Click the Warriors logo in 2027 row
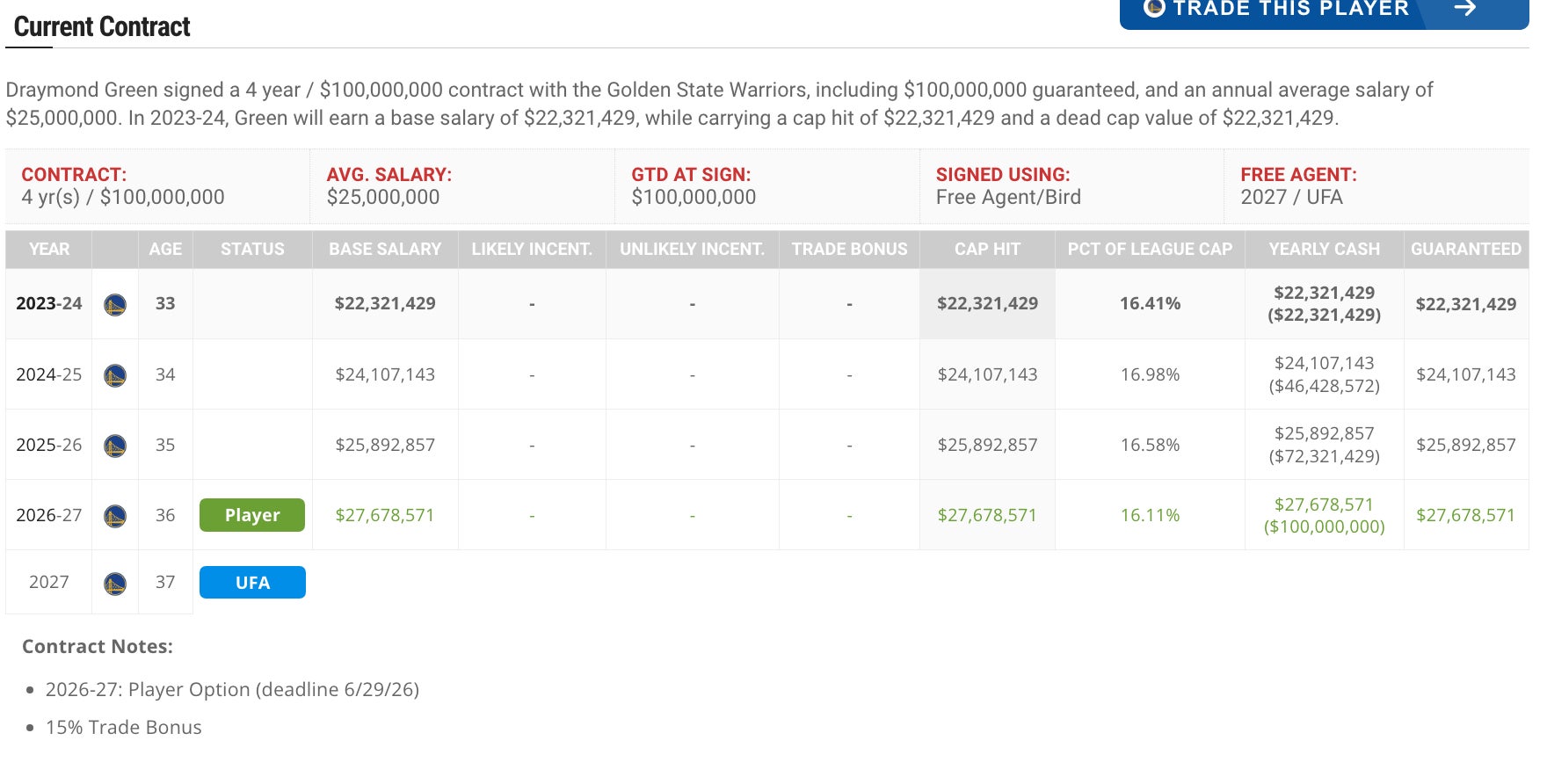The height and width of the screenshot is (784, 1547). [115, 583]
